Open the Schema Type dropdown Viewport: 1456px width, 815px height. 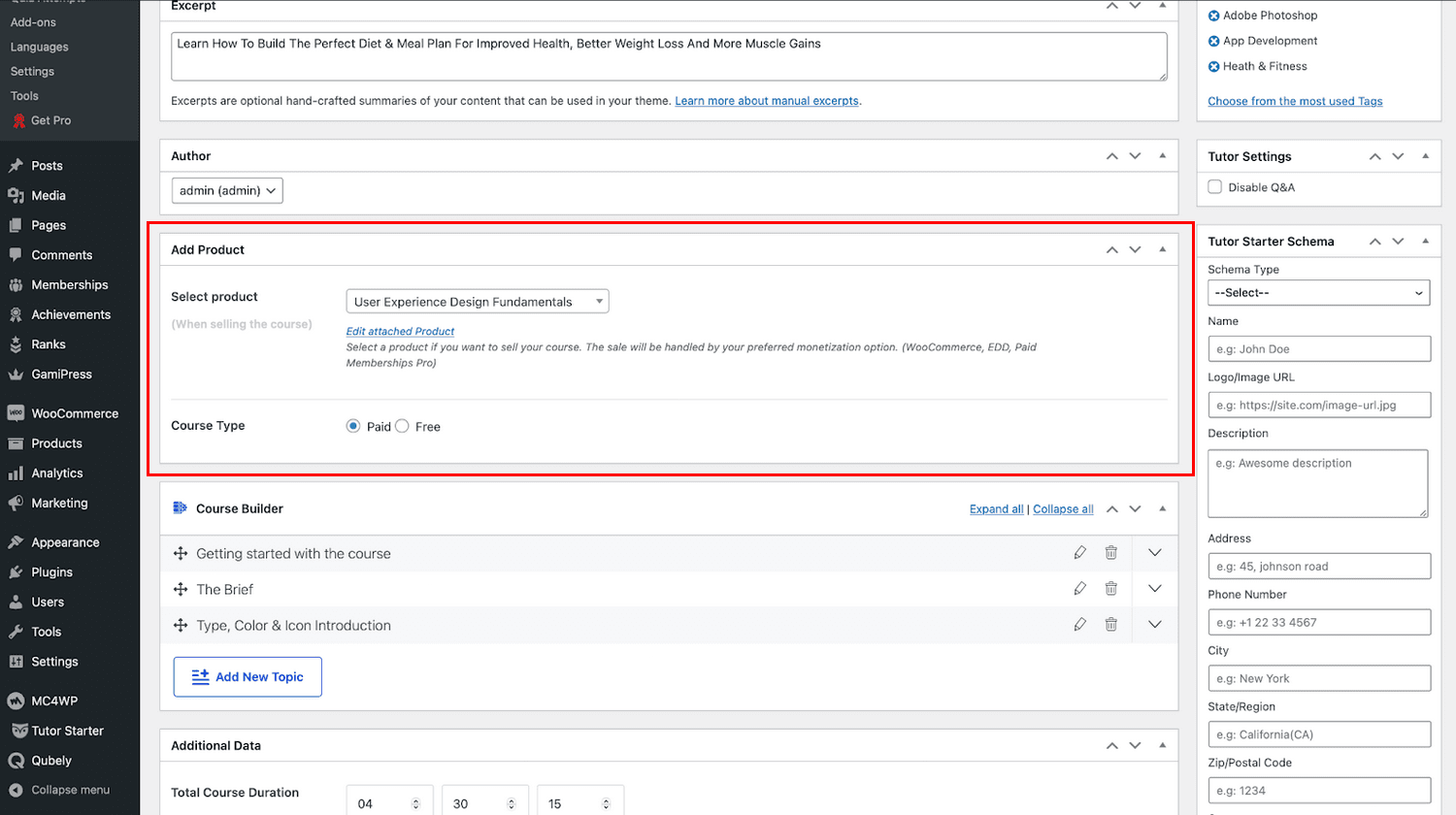(x=1318, y=293)
